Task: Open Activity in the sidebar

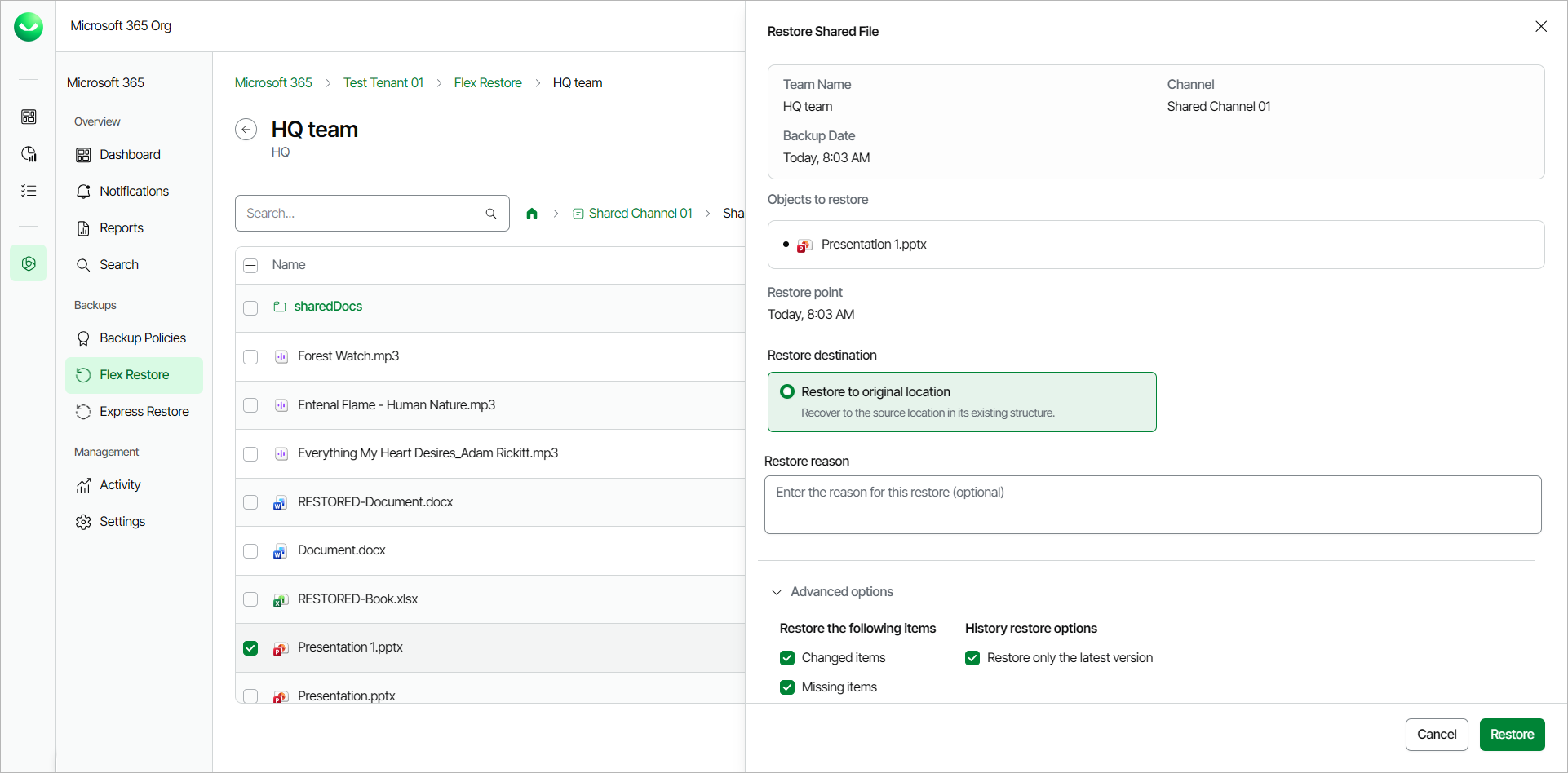Action: pos(134,484)
